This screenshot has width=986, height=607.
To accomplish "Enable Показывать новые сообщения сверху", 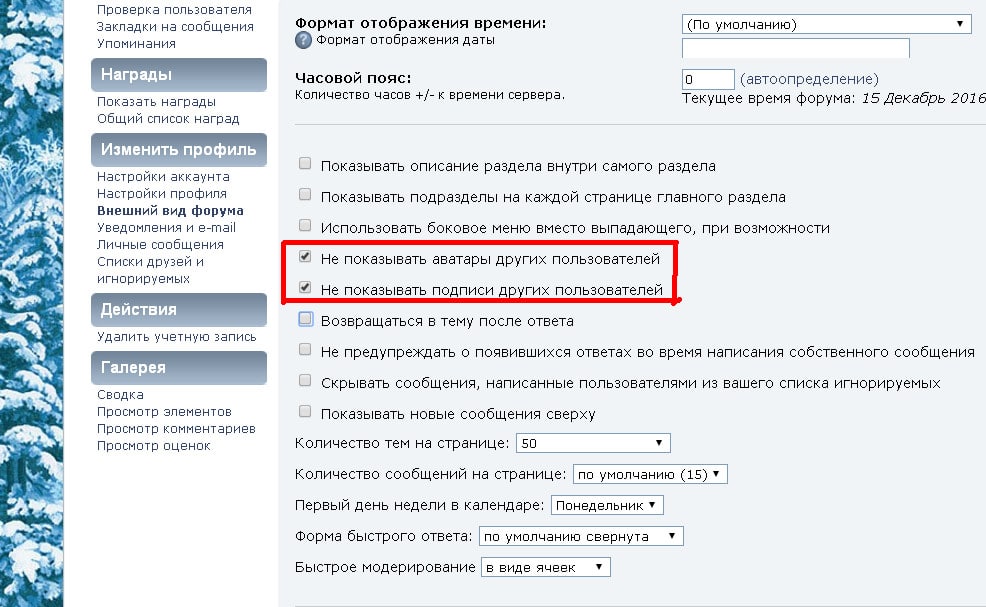I will [305, 411].
